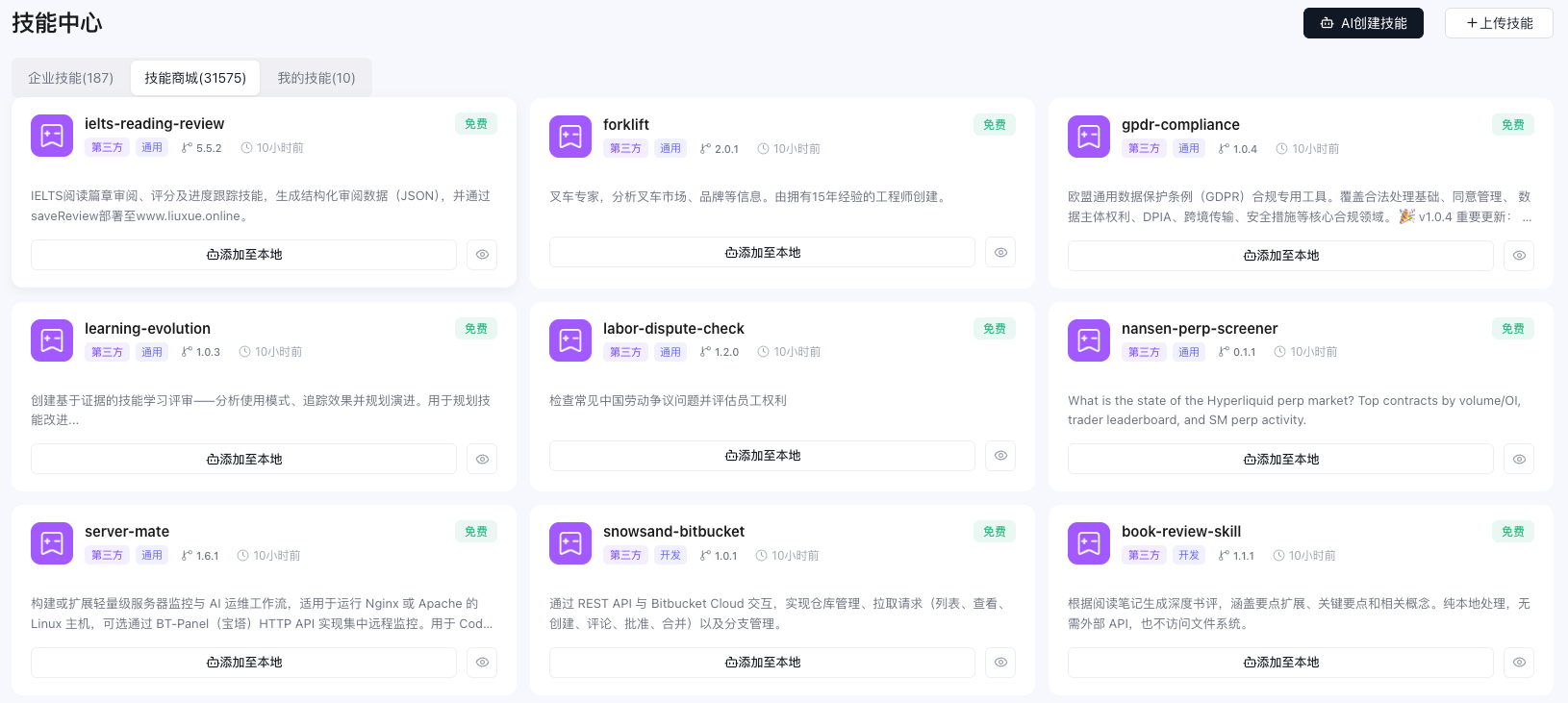
Task: Click the forklift skill icon
Action: (570, 137)
